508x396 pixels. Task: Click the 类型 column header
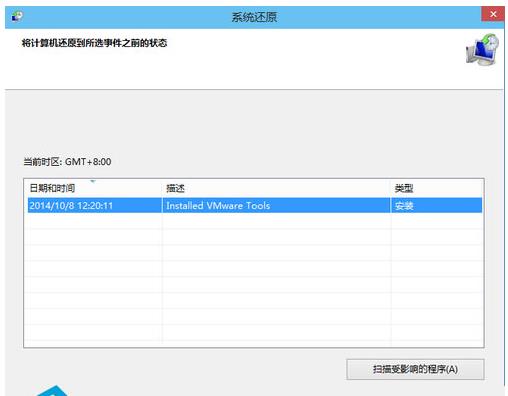pos(437,188)
